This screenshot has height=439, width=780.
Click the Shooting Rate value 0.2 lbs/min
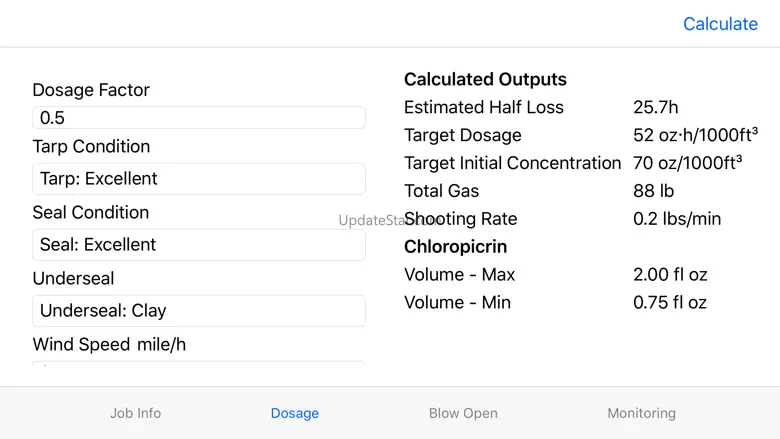(677, 219)
